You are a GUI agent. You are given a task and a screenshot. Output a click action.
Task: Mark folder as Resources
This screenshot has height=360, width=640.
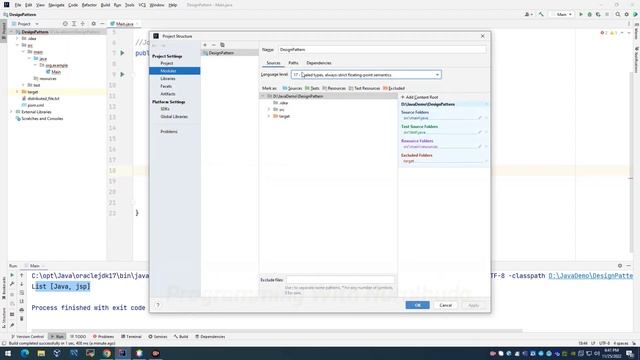334,88
